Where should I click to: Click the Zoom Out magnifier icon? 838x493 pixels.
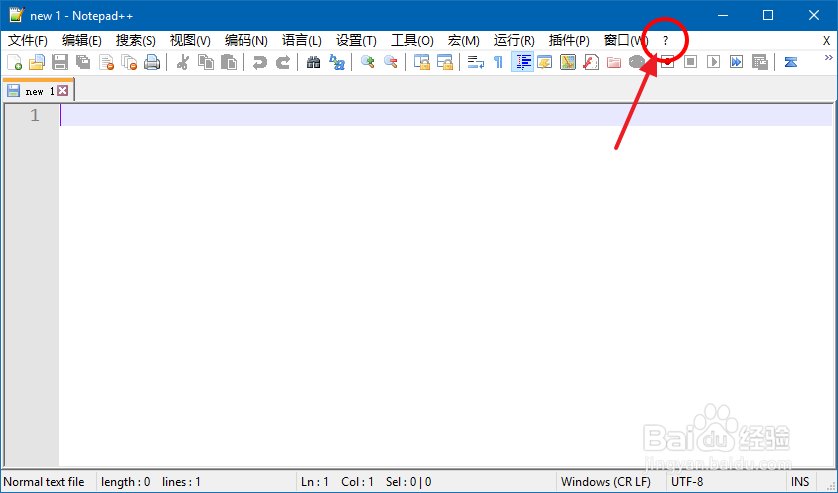(391, 63)
